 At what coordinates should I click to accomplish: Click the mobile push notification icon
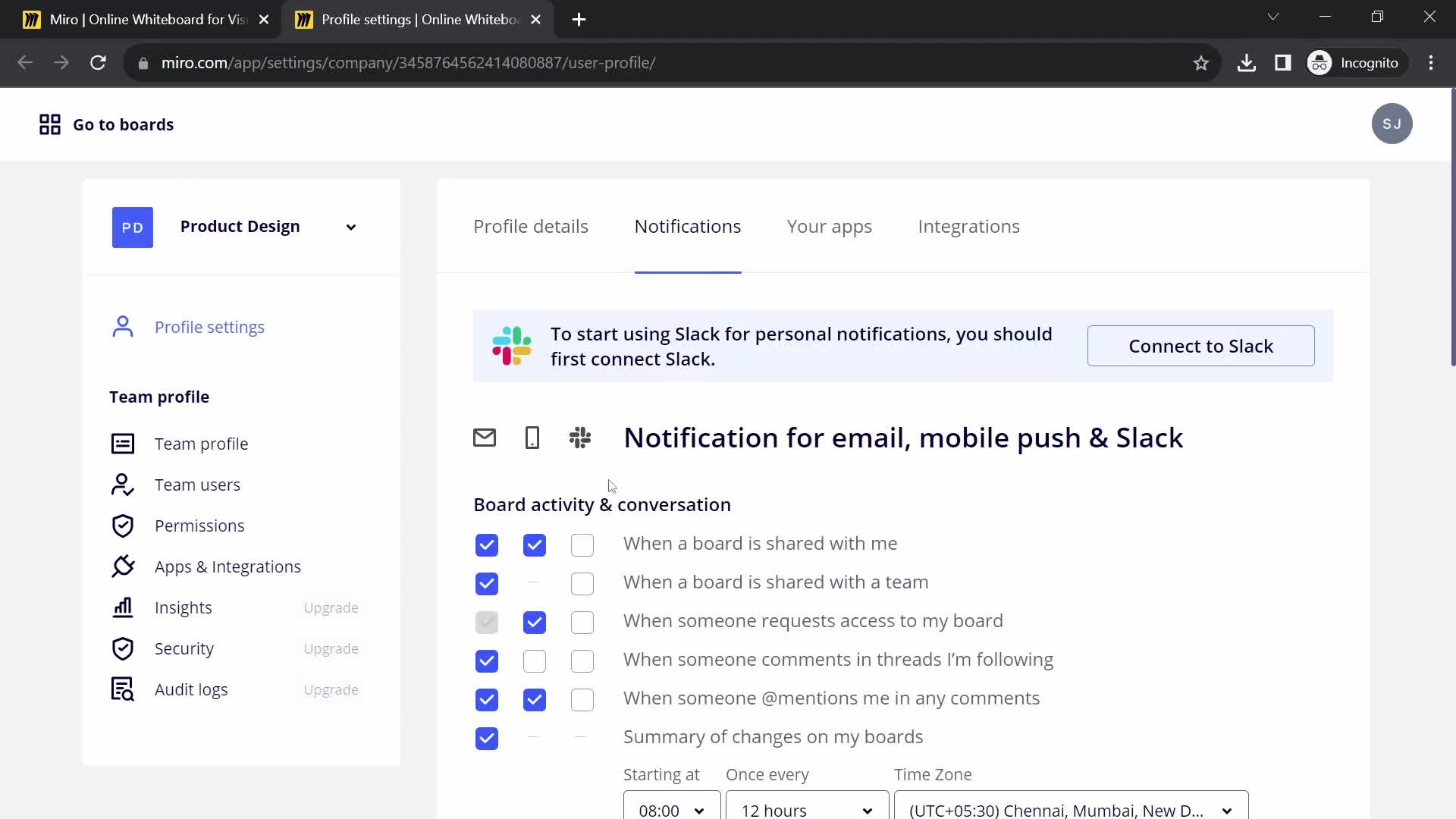532,437
